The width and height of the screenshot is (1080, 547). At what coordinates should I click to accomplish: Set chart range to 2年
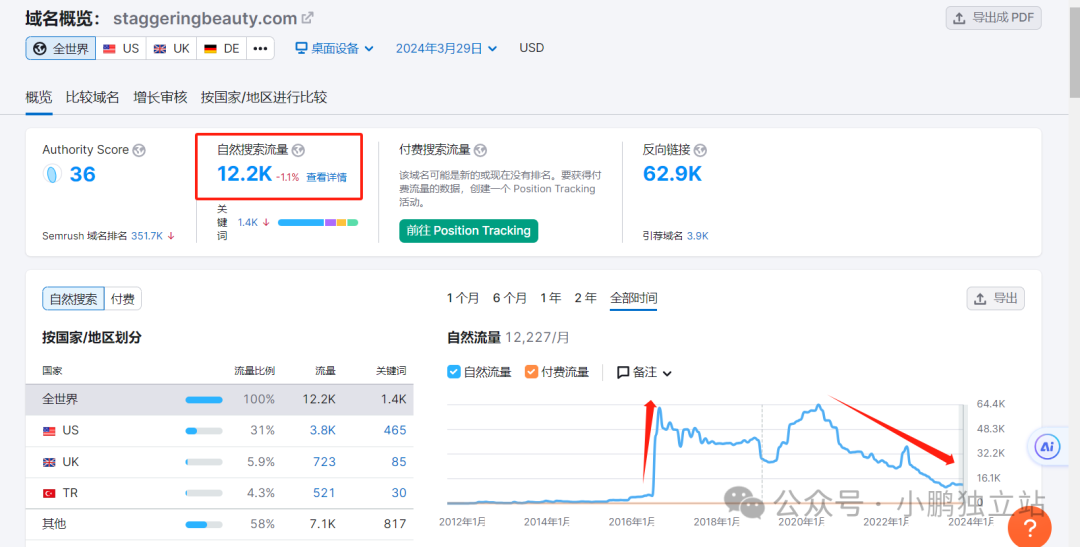(585, 298)
